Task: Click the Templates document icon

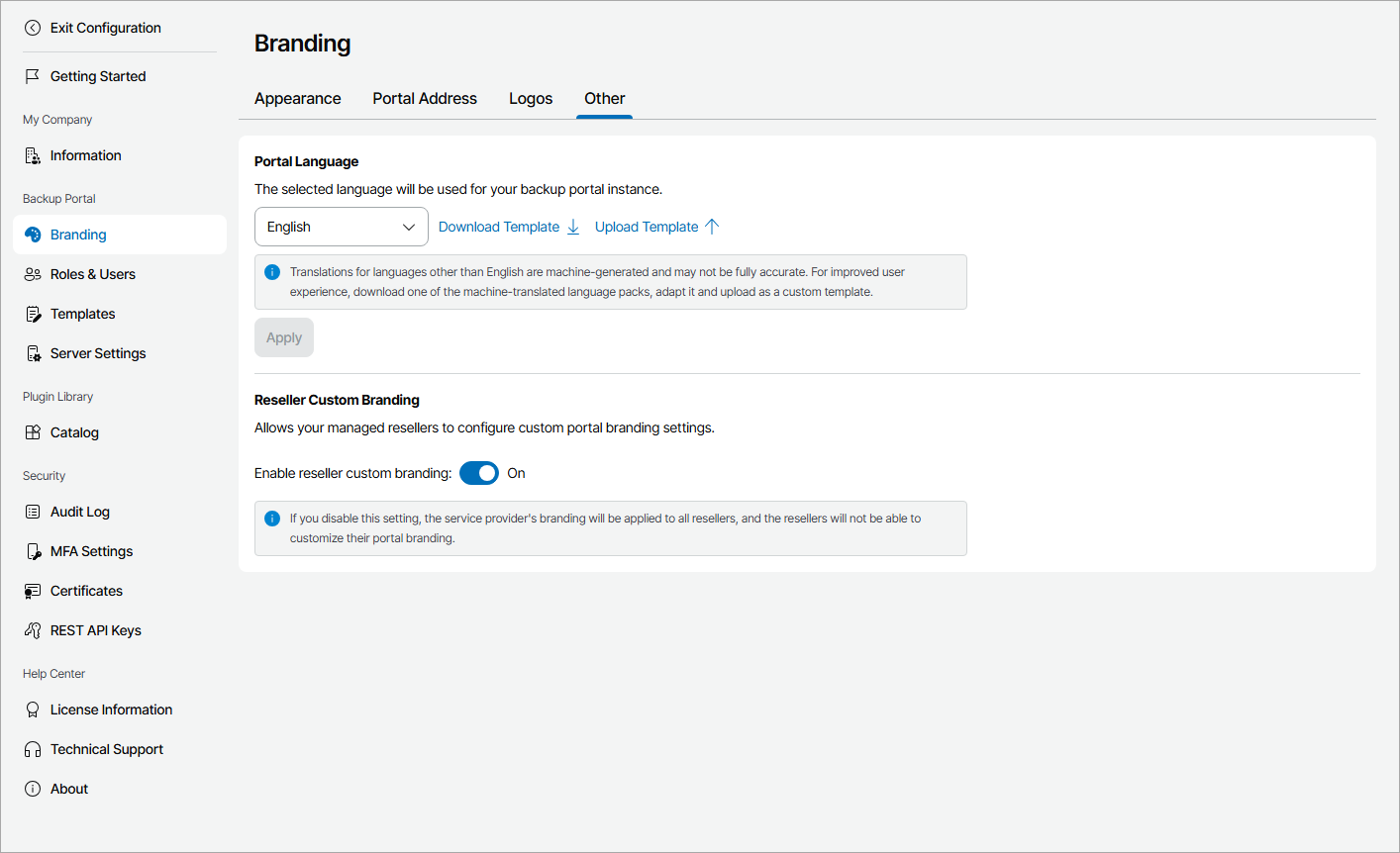Action: pyautogui.click(x=33, y=314)
